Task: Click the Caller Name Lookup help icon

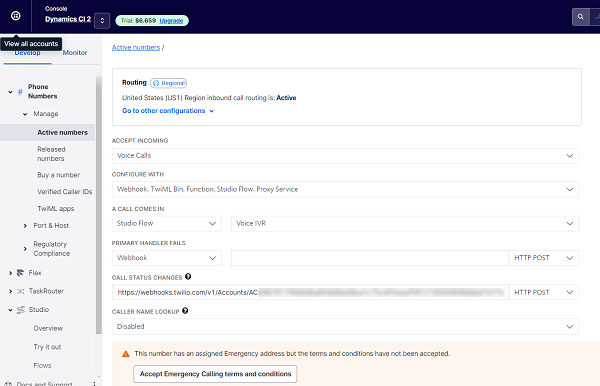Action: 185,311
